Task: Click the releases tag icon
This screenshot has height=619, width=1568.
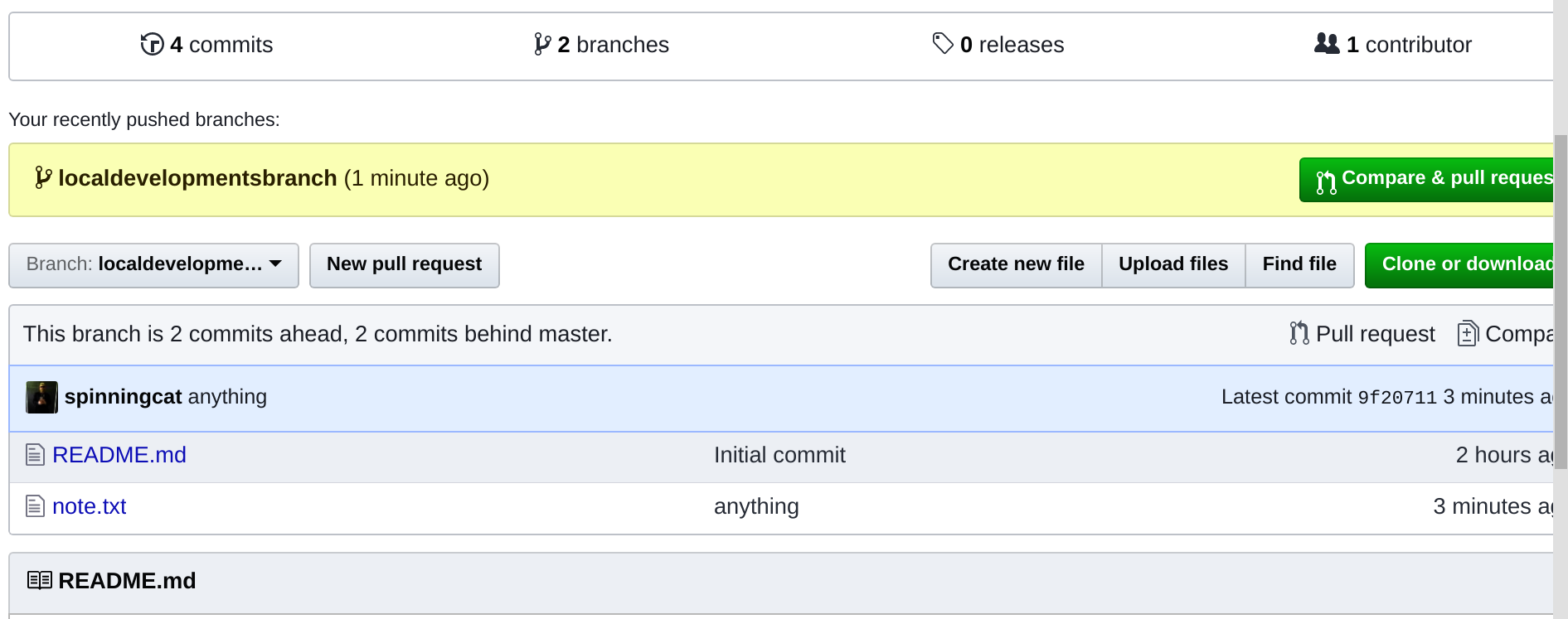Action: 943,43
